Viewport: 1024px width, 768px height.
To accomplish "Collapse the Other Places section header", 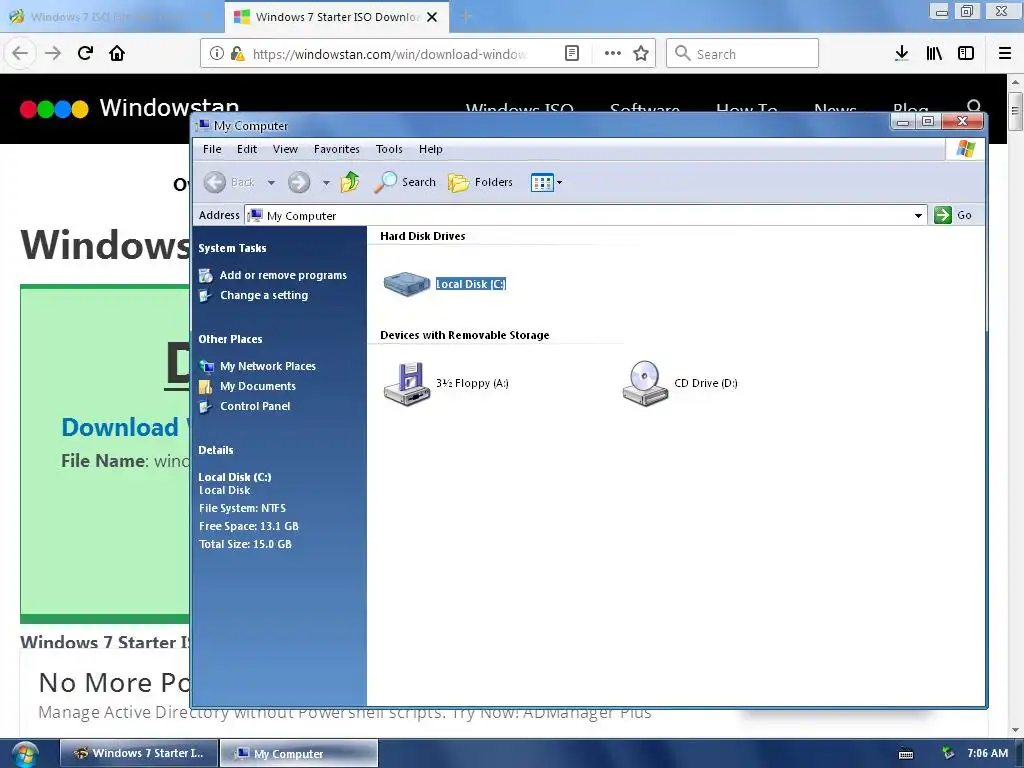I will (x=231, y=339).
